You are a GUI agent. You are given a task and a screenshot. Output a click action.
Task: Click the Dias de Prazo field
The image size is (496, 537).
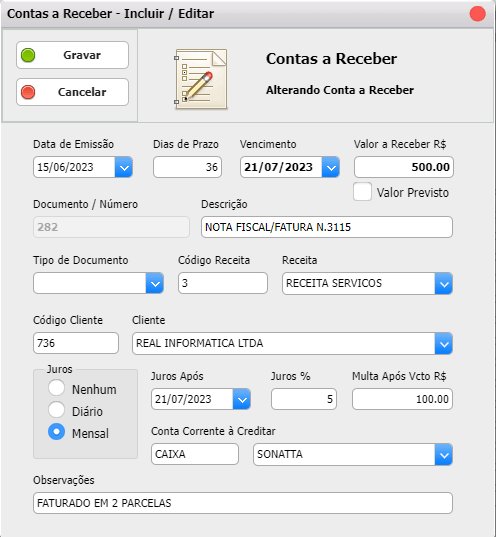(187, 167)
